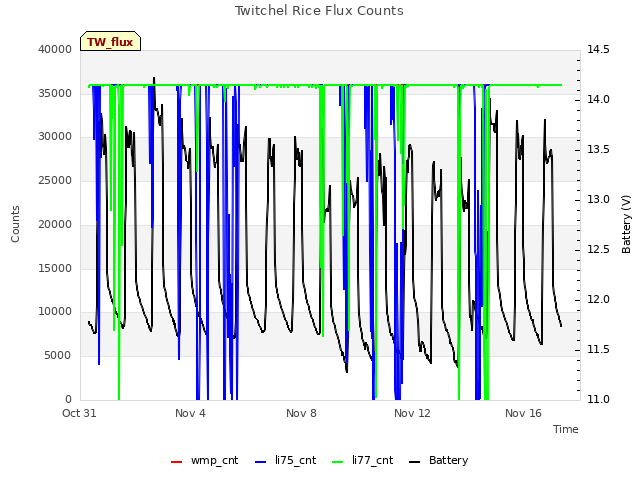Viewport: 640px width, 480px height.
Task: Click the 20000 counts axis value
Action: (x=55, y=224)
